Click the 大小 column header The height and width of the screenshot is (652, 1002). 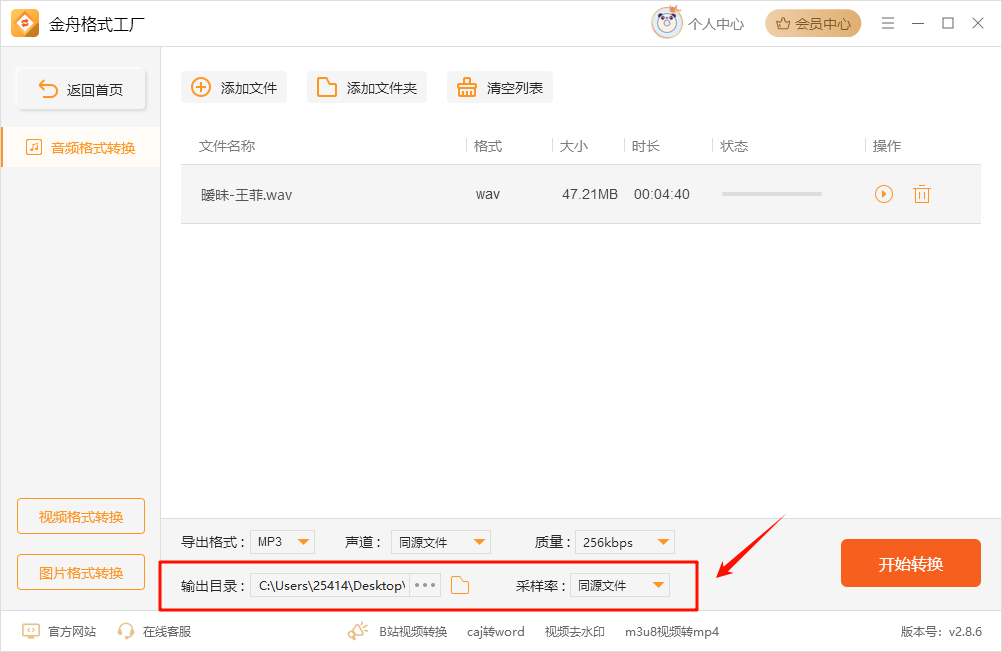click(x=573, y=146)
